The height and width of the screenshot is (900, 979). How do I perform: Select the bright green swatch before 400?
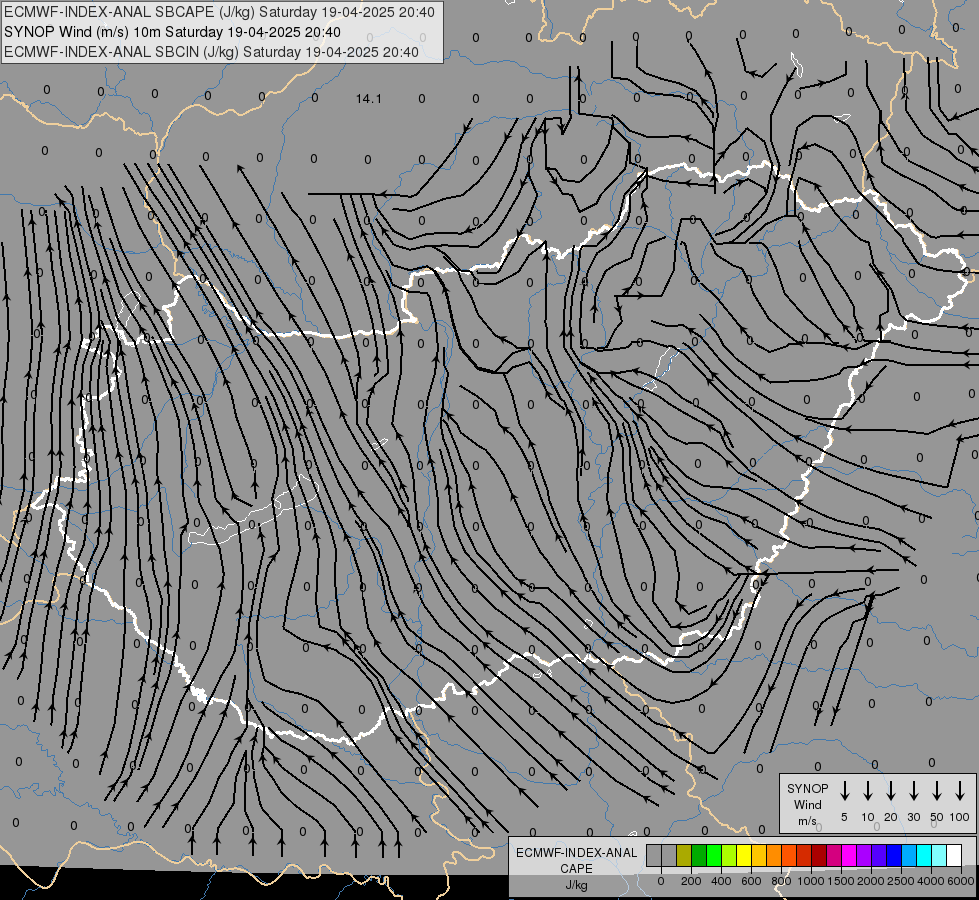(x=714, y=855)
